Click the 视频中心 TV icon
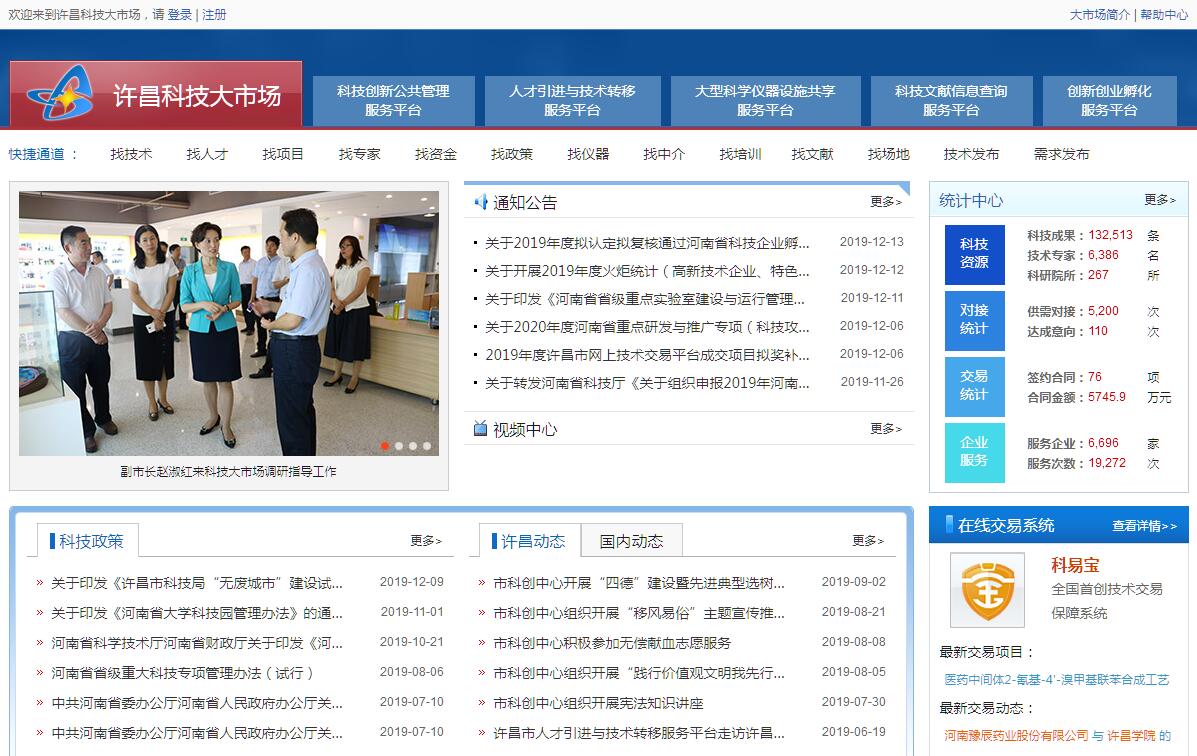Viewport: 1197px width, 756px height. [481, 429]
